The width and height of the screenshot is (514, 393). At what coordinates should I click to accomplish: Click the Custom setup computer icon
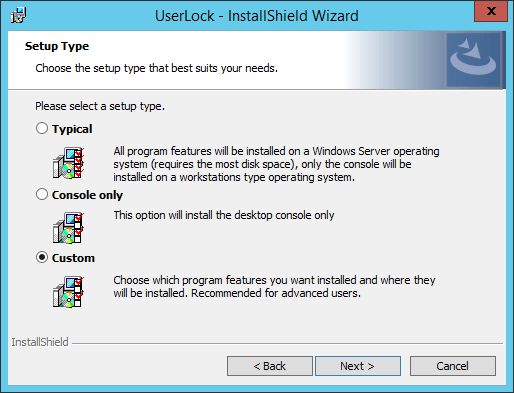pos(68,292)
